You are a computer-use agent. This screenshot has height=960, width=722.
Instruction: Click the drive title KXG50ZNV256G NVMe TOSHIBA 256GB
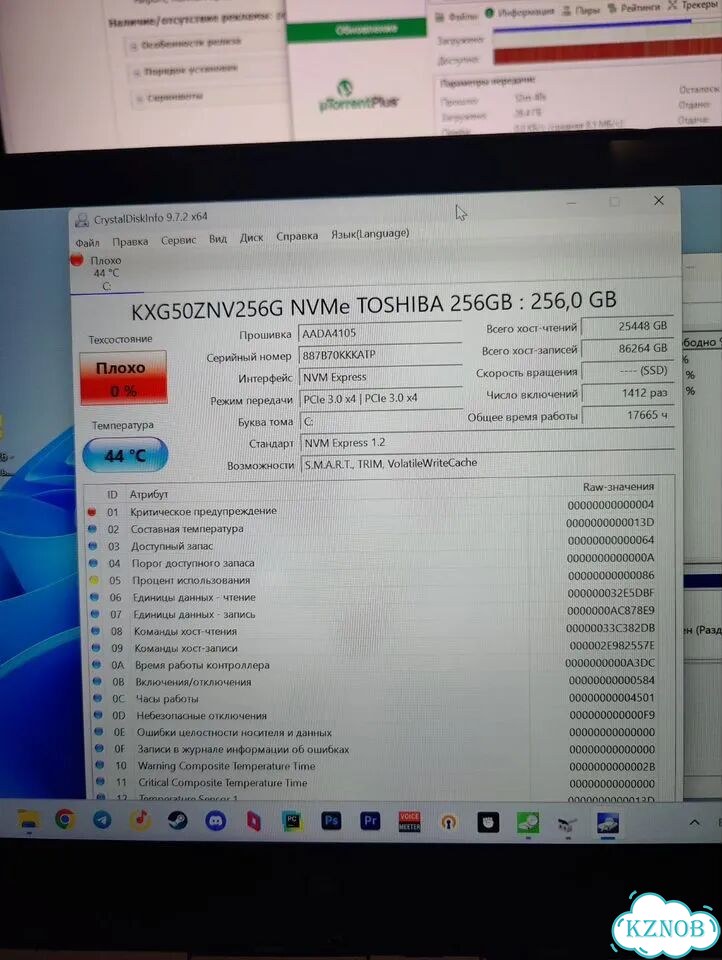pyautogui.click(x=373, y=304)
